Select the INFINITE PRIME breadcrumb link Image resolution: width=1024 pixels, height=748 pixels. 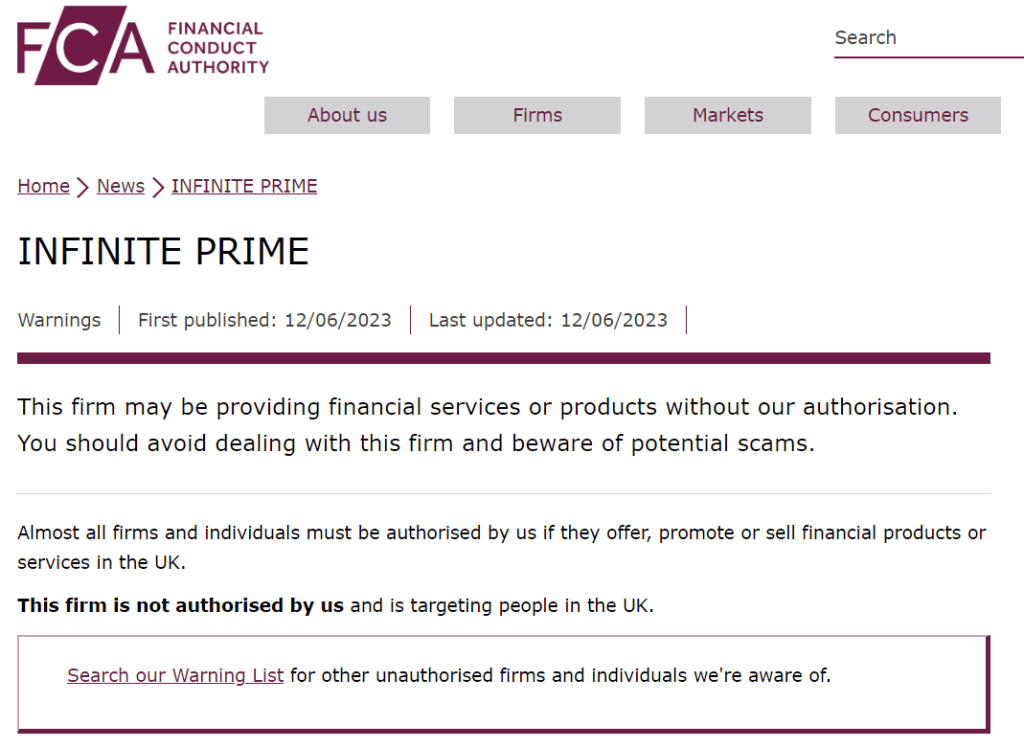[244, 186]
